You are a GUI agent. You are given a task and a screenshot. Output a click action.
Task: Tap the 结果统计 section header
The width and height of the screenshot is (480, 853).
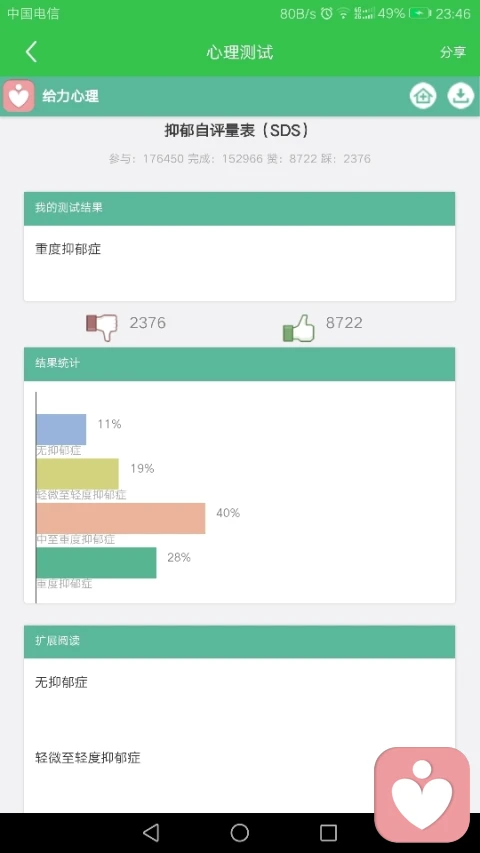click(x=239, y=364)
